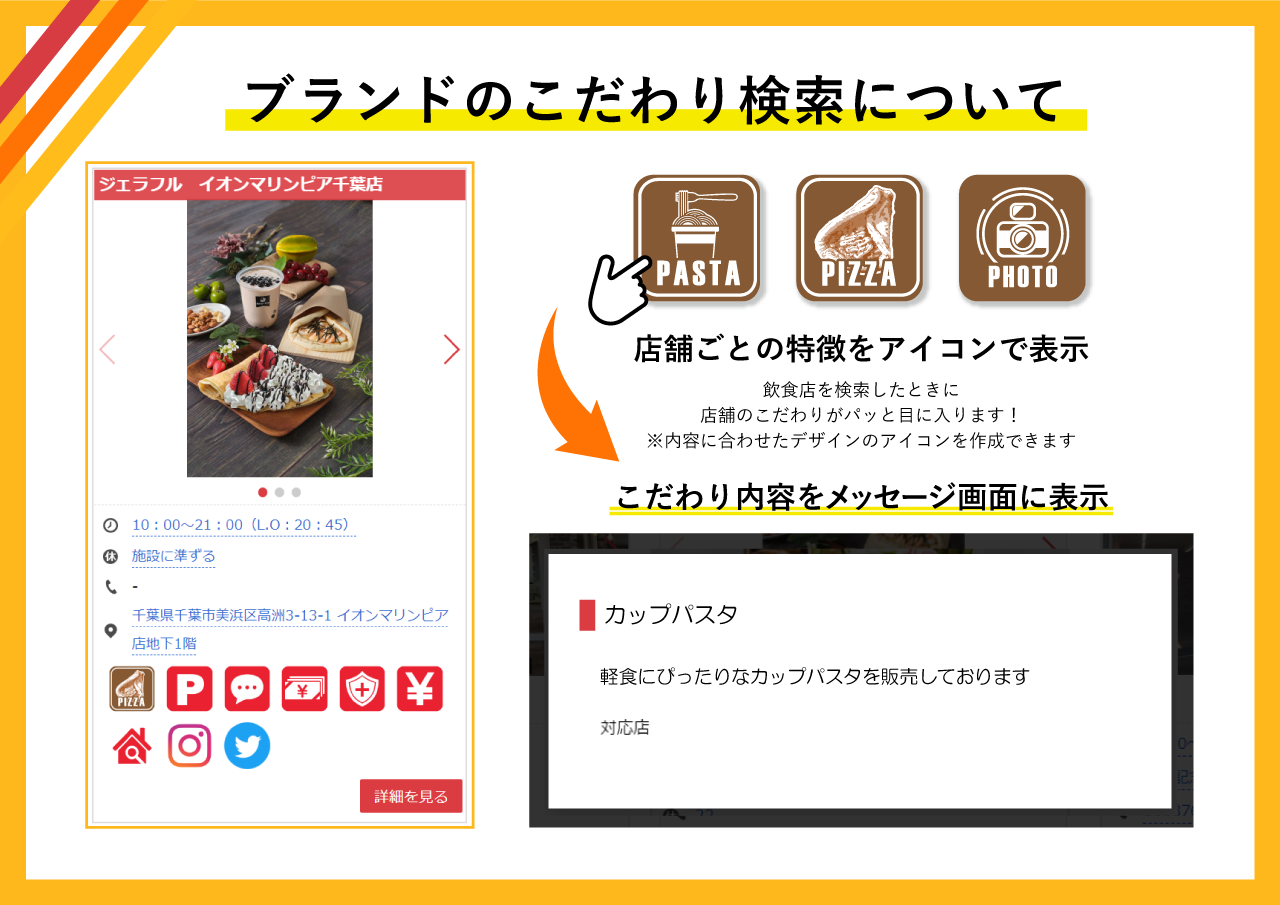Click the red house search icon

click(132, 746)
